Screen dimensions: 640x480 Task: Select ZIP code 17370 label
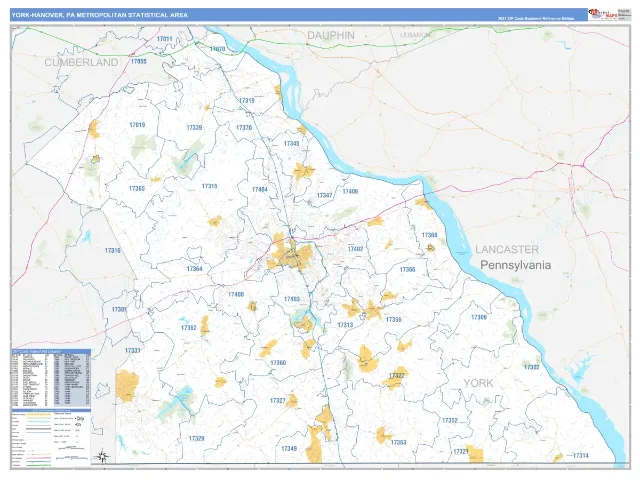click(x=244, y=128)
